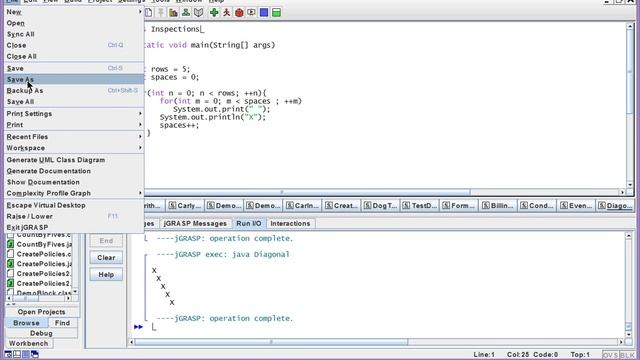The image size is (640, 360).
Task: Expand the Workspace submenu
Action: click(x=140, y=148)
